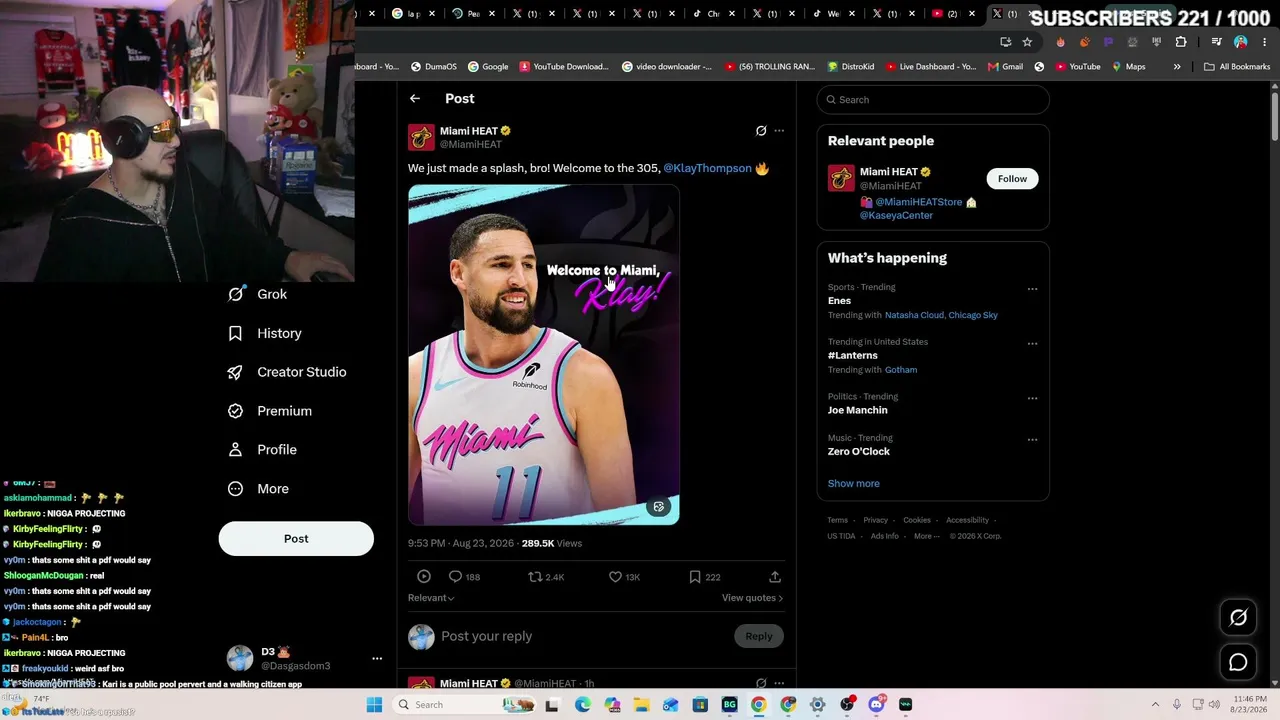Open D3 account options menu
Image resolution: width=1280 pixels, height=720 pixels.
click(x=377, y=658)
